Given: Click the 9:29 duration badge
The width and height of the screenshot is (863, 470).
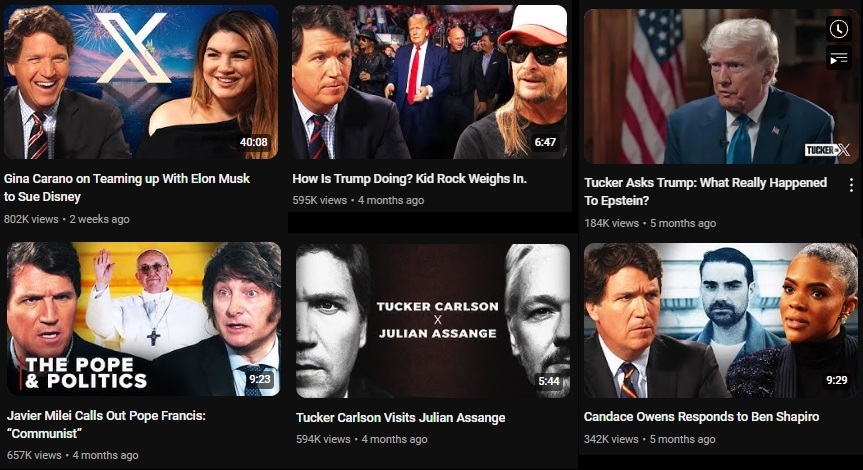Looking at the screenshot, I should [x=836, y=380].
